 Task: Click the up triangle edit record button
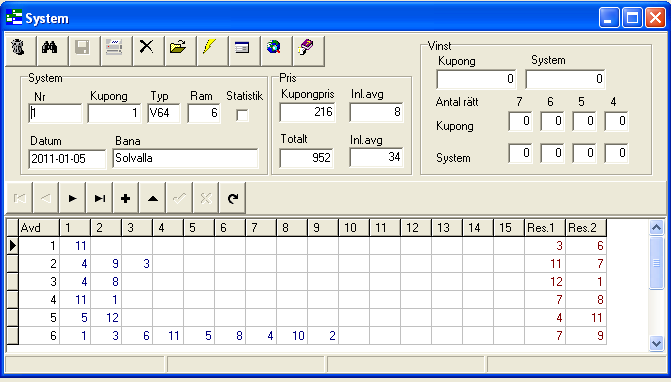pyautogui.click(x=152, y=198)
